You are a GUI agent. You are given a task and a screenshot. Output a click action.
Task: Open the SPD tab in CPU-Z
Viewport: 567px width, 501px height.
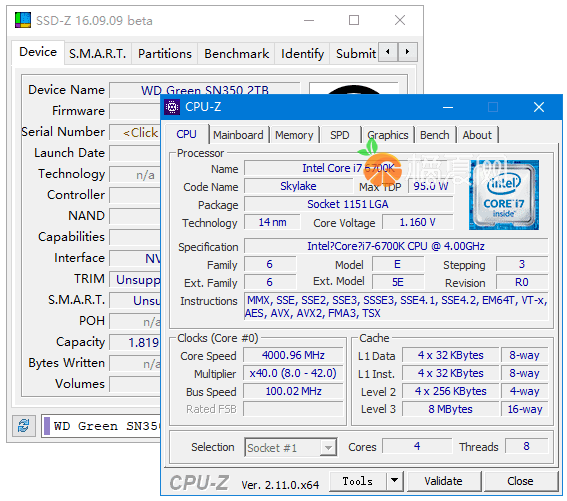[340, 135]
